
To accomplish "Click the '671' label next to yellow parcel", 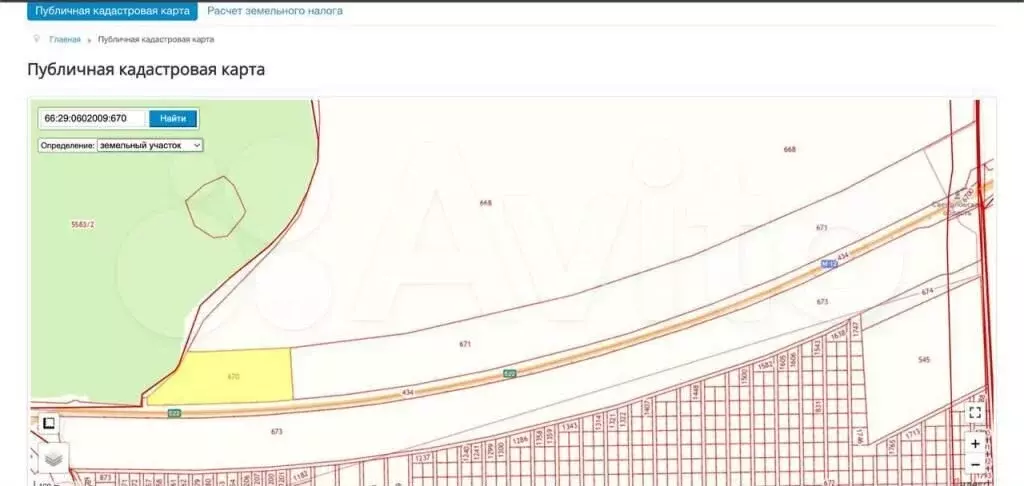I will [x=465, y=344].
